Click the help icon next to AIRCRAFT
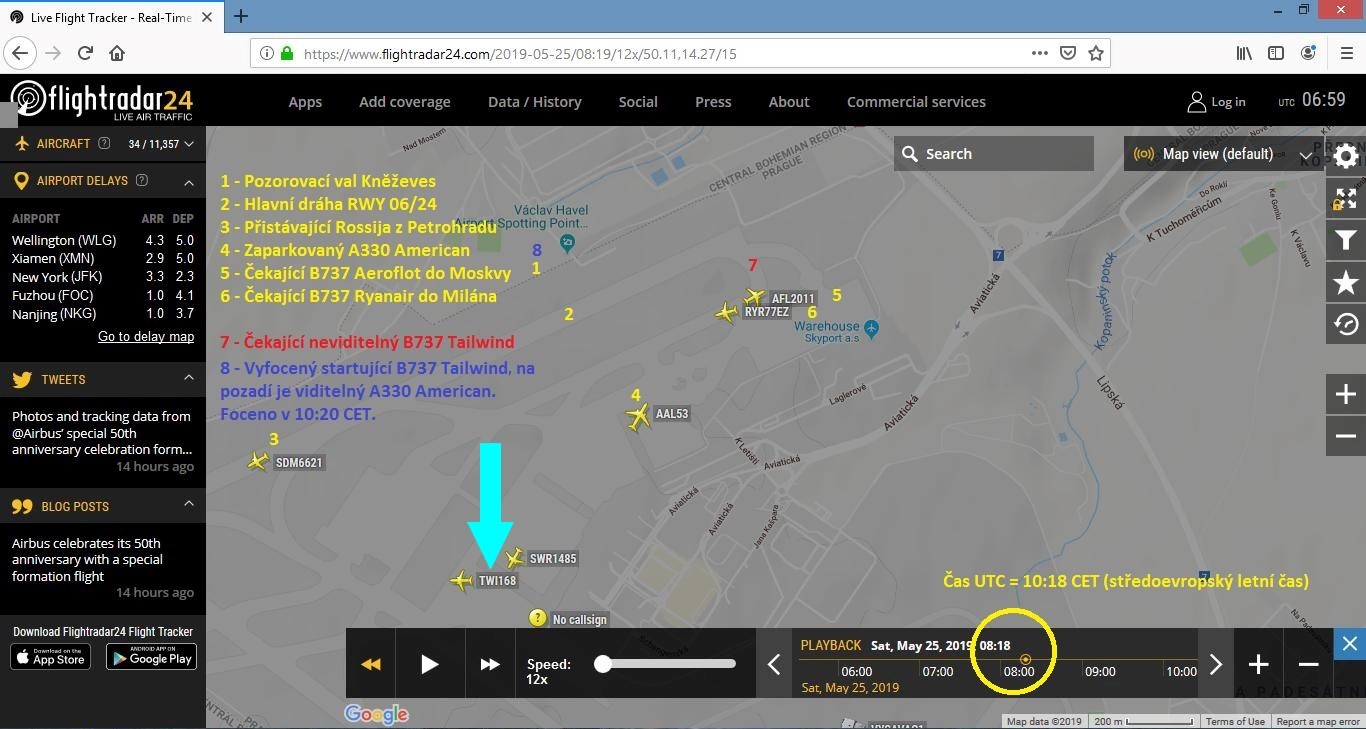 tap(104, 144)
